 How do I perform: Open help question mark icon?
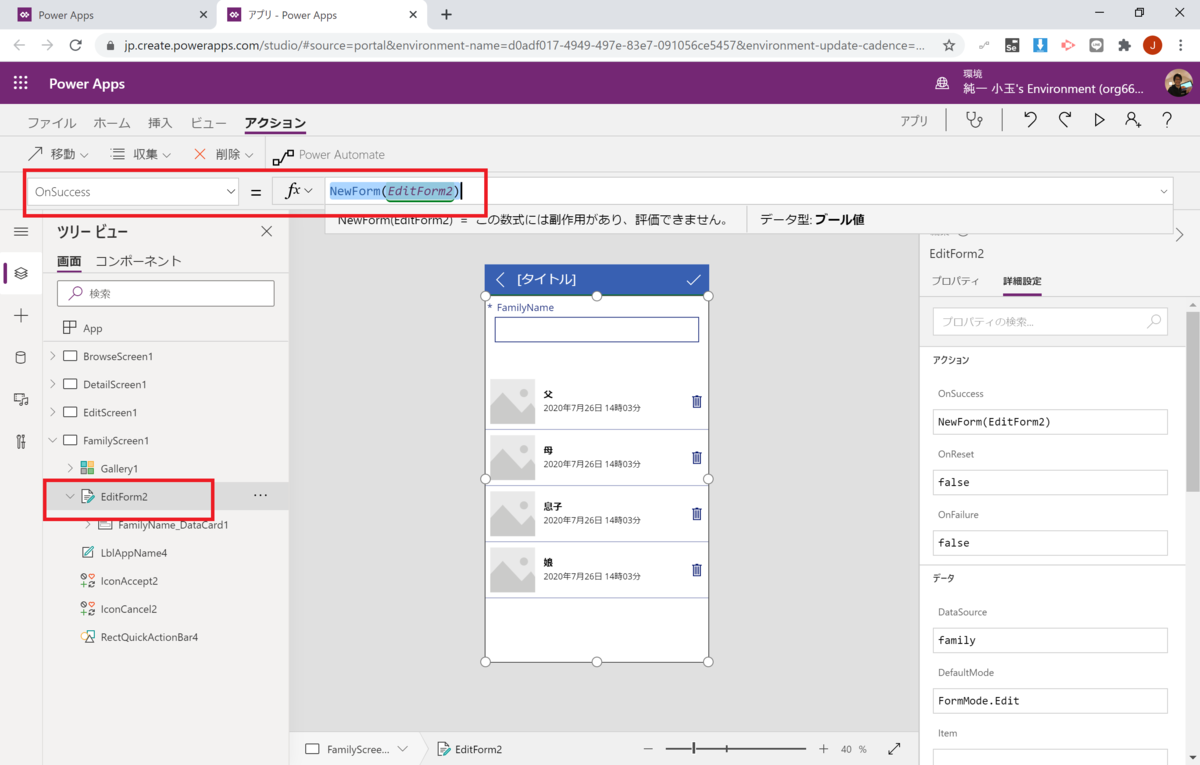click(1167, 120)
